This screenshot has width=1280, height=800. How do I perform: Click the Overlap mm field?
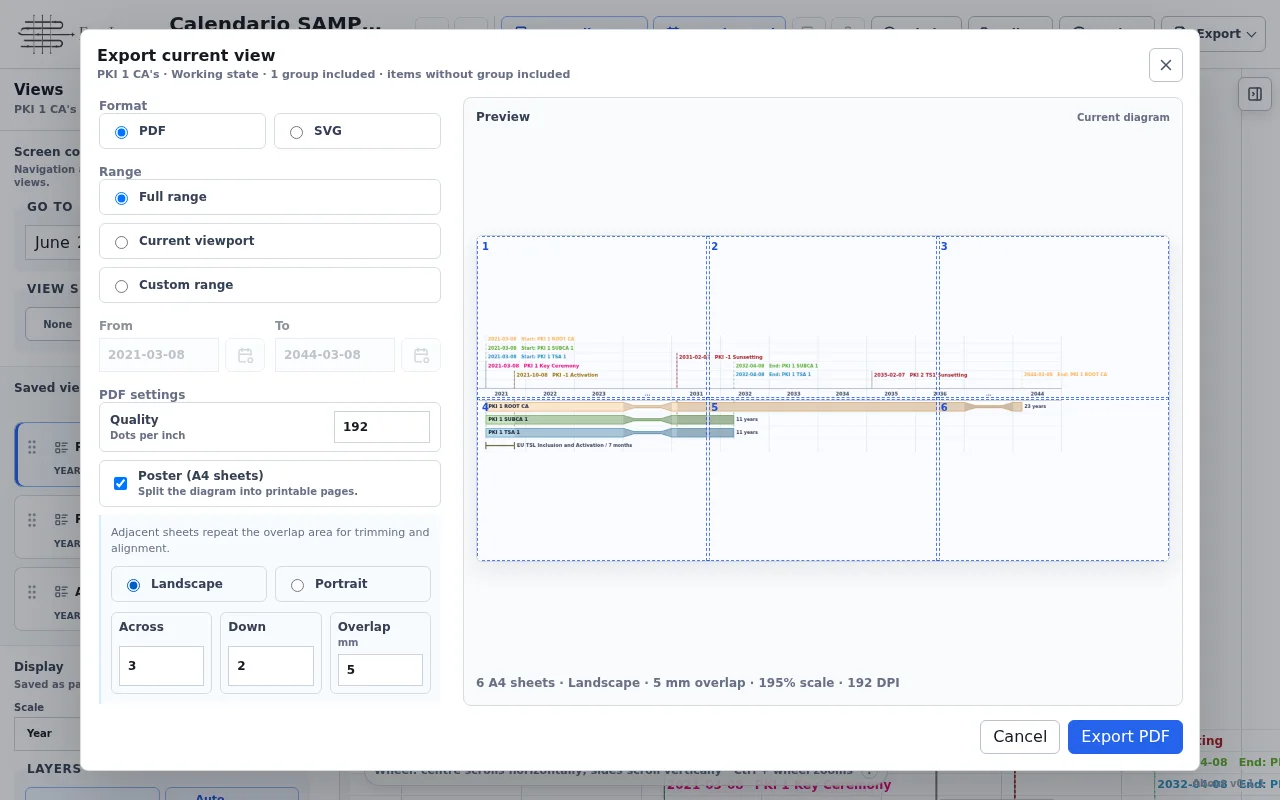pyautogui.click(x=380, y=670)
